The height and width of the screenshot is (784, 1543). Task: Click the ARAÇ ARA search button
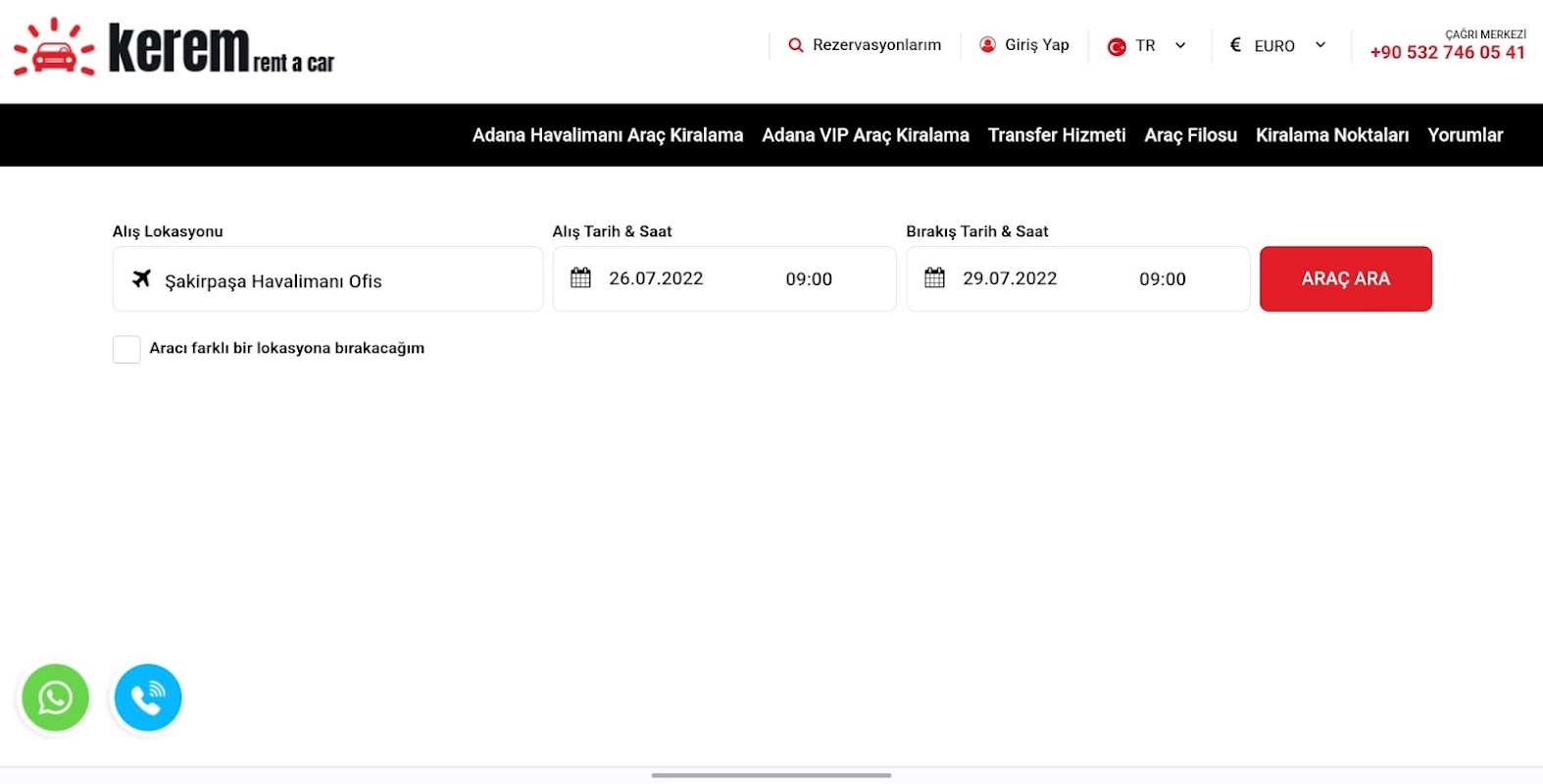(1346, 279)
